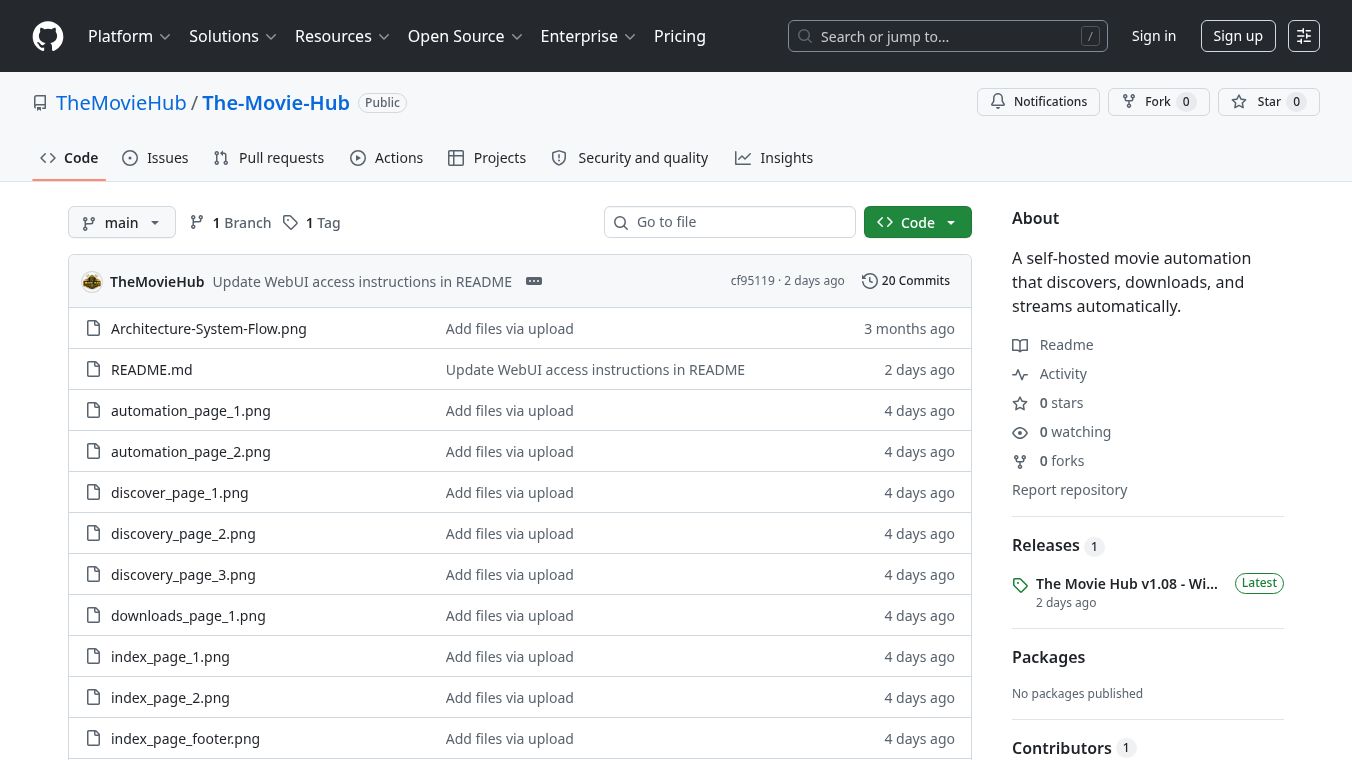
Task: Open the discovery_page_3.png file
Action: pos(183,575)
